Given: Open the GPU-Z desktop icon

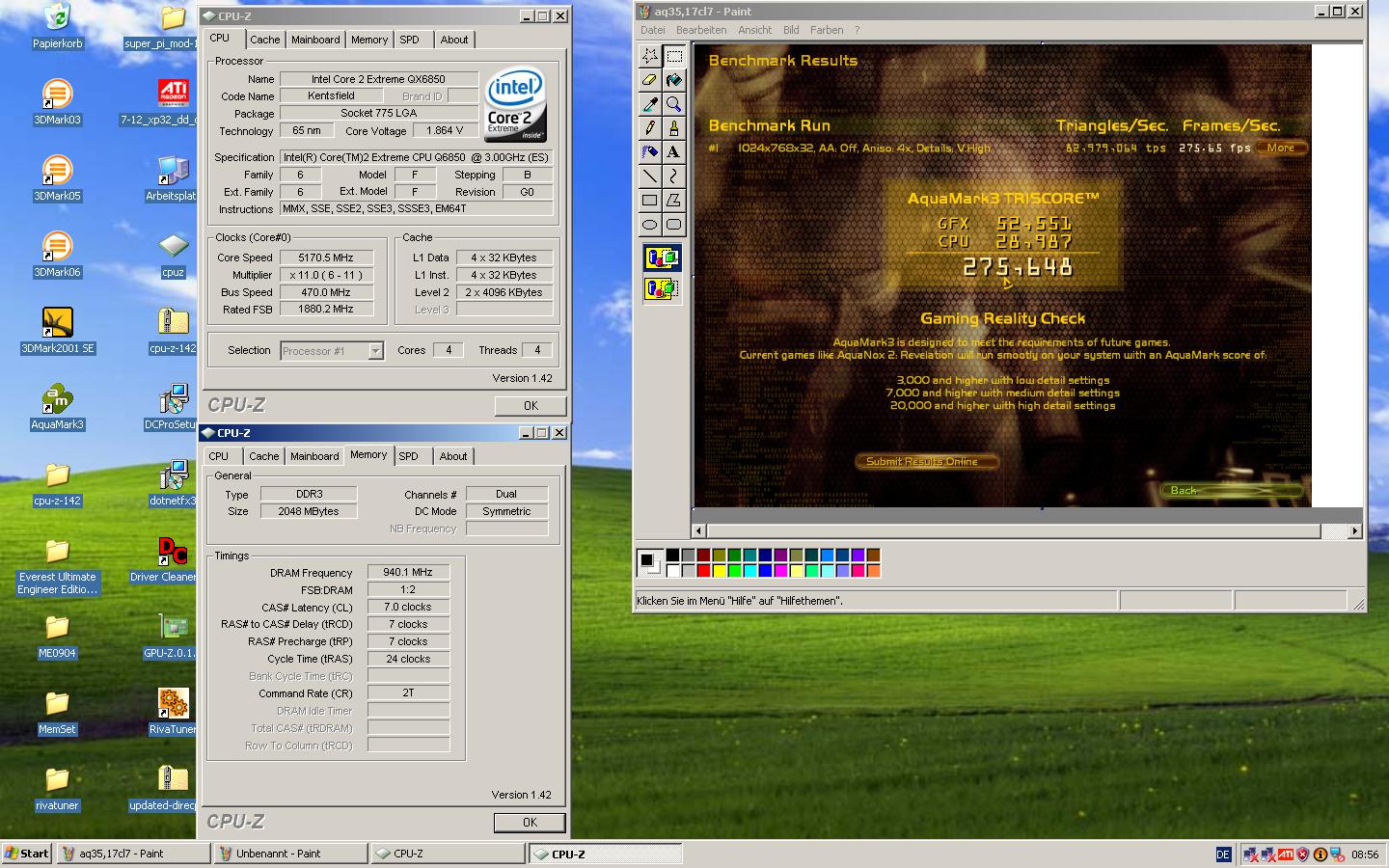Looking at the screenshot, I should (173, 636).
